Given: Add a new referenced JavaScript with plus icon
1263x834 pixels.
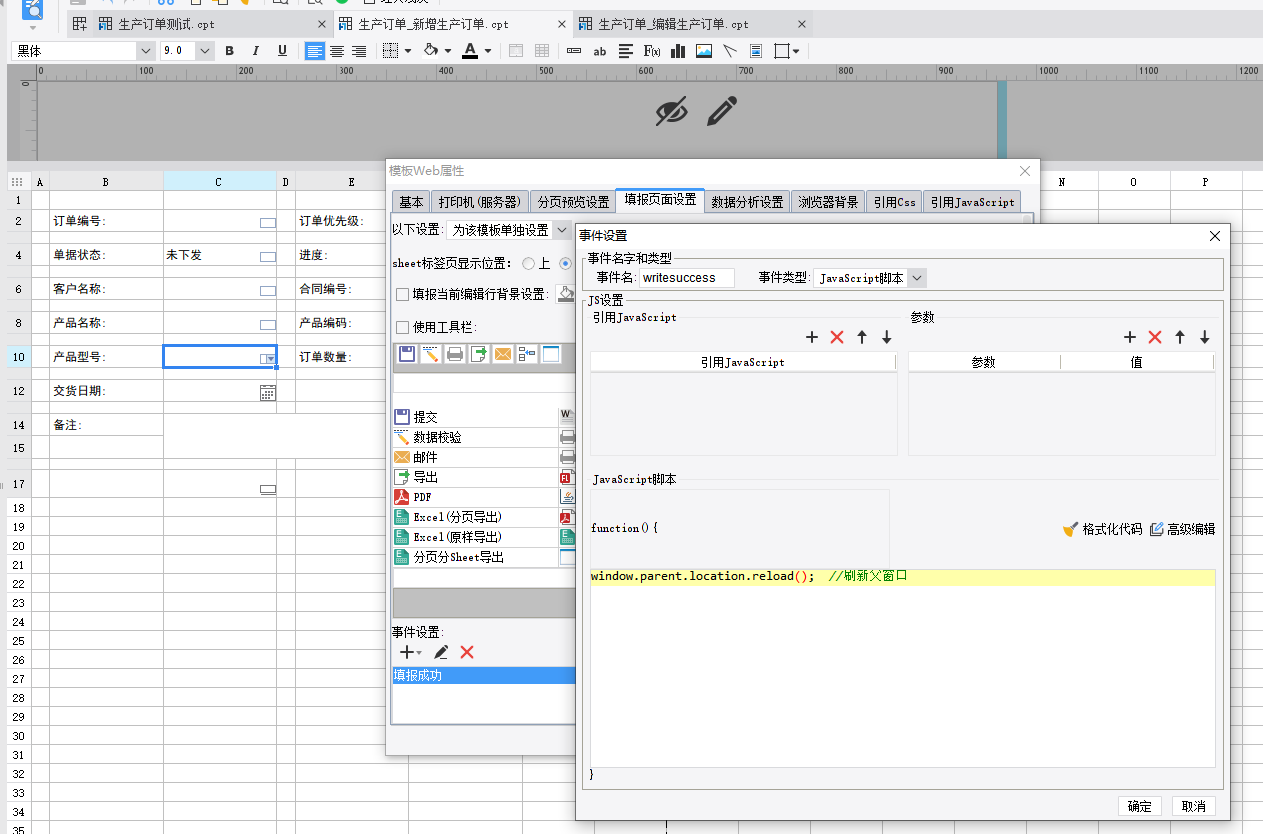Looking at the screenshot, I should 812,338.
